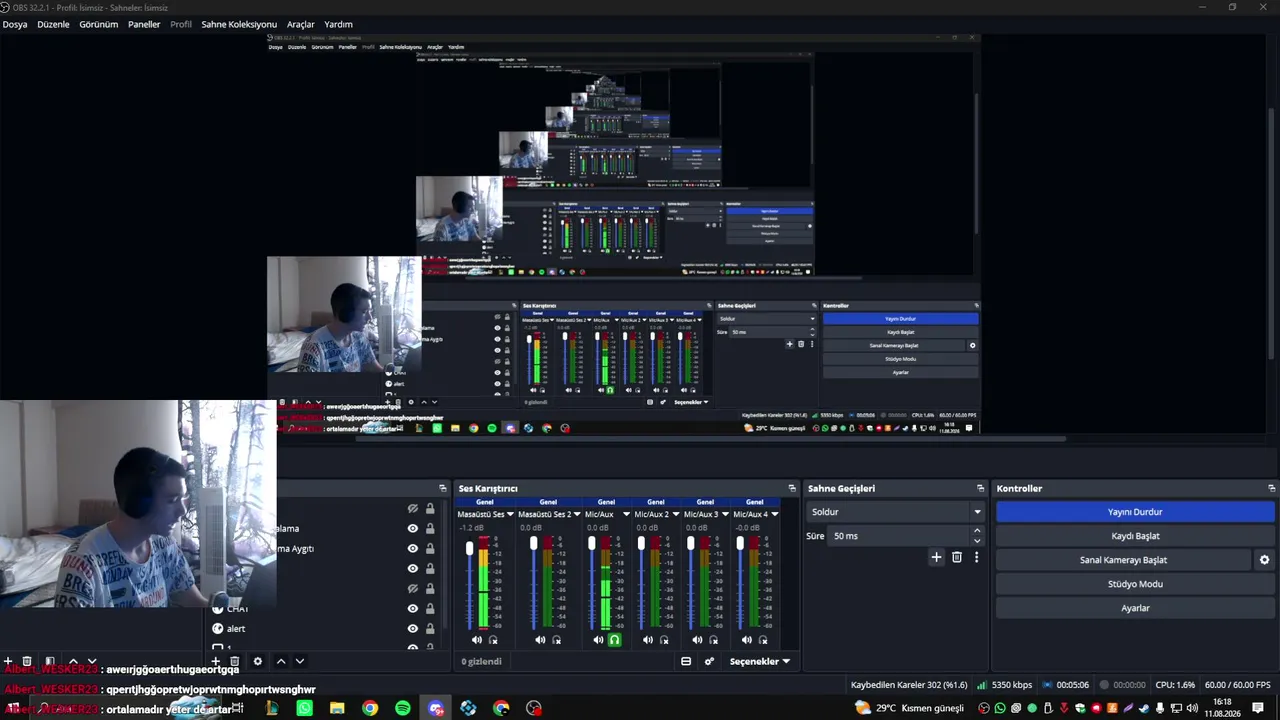
Task: Open the Sahne Koleksiyonu menu
Action: (x=239, y=24)
